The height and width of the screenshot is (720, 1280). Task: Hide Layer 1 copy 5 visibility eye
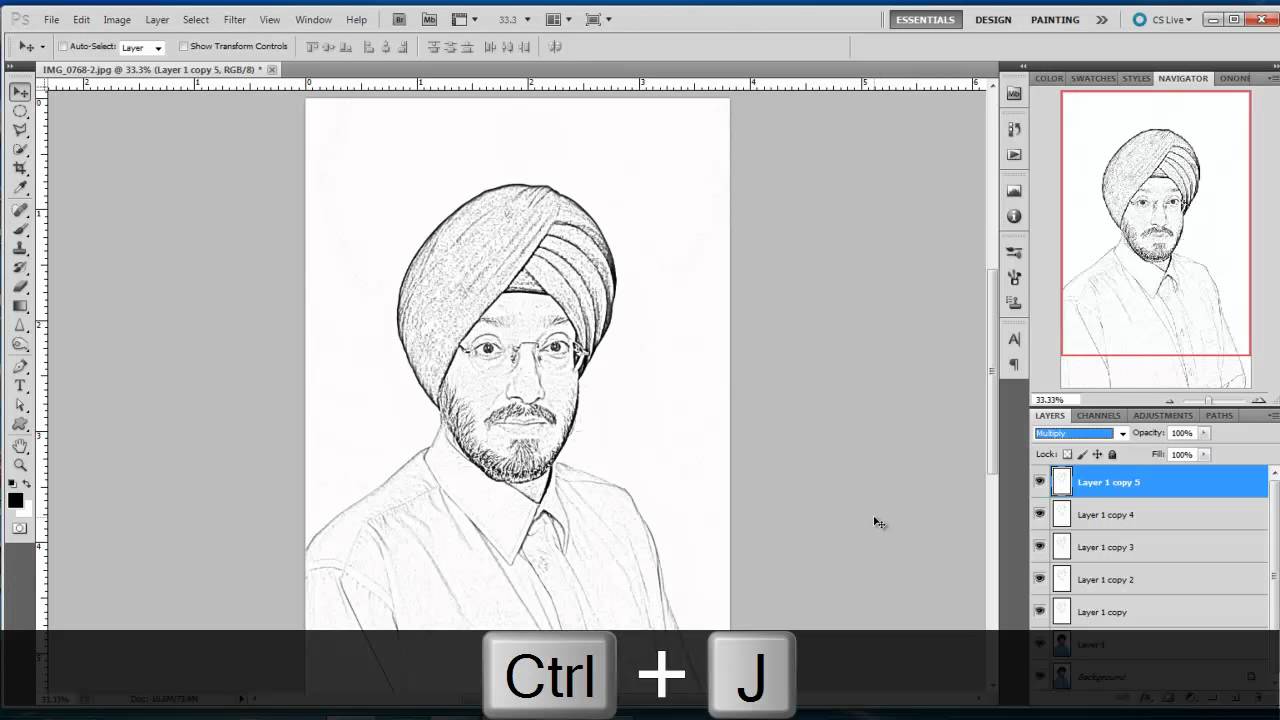1040,482
